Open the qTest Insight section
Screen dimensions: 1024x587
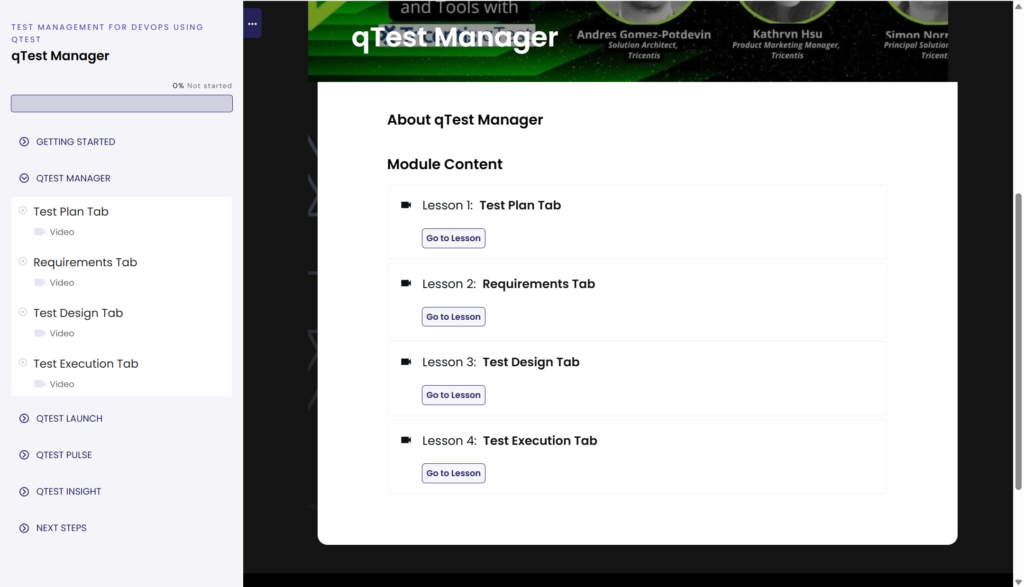[68, 492]
